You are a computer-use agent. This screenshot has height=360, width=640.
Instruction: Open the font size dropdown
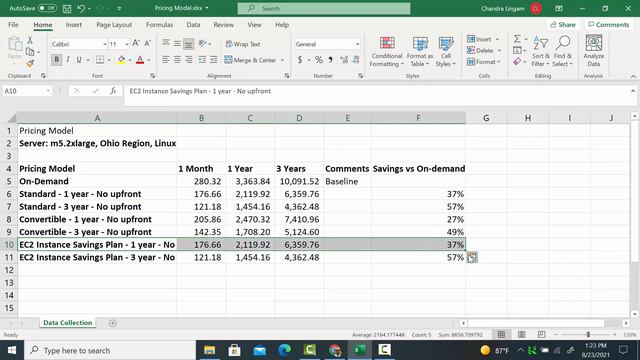point(127,44)
